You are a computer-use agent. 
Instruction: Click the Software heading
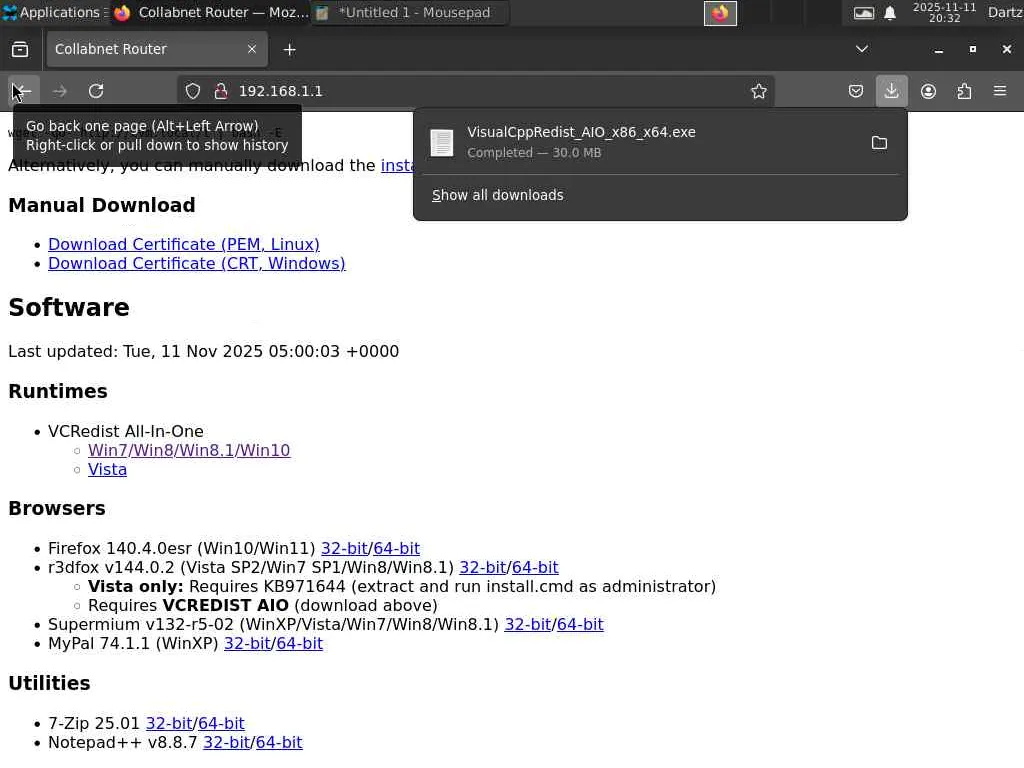tap(69, 308)
